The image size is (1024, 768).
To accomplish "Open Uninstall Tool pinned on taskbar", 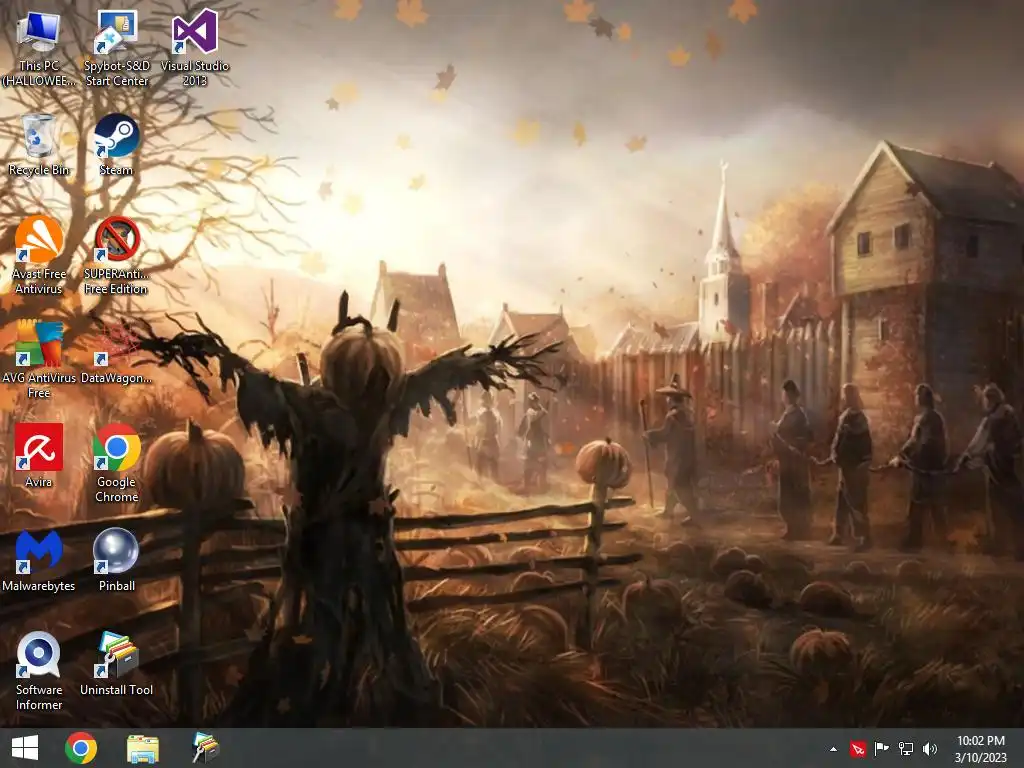I will coord(205,748).
